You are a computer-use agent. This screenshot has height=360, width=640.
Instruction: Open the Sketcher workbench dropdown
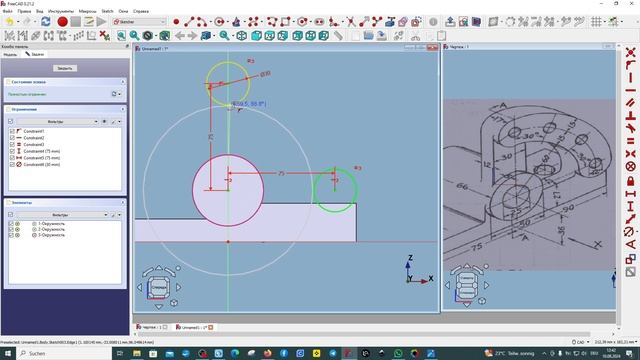point(139,22)
